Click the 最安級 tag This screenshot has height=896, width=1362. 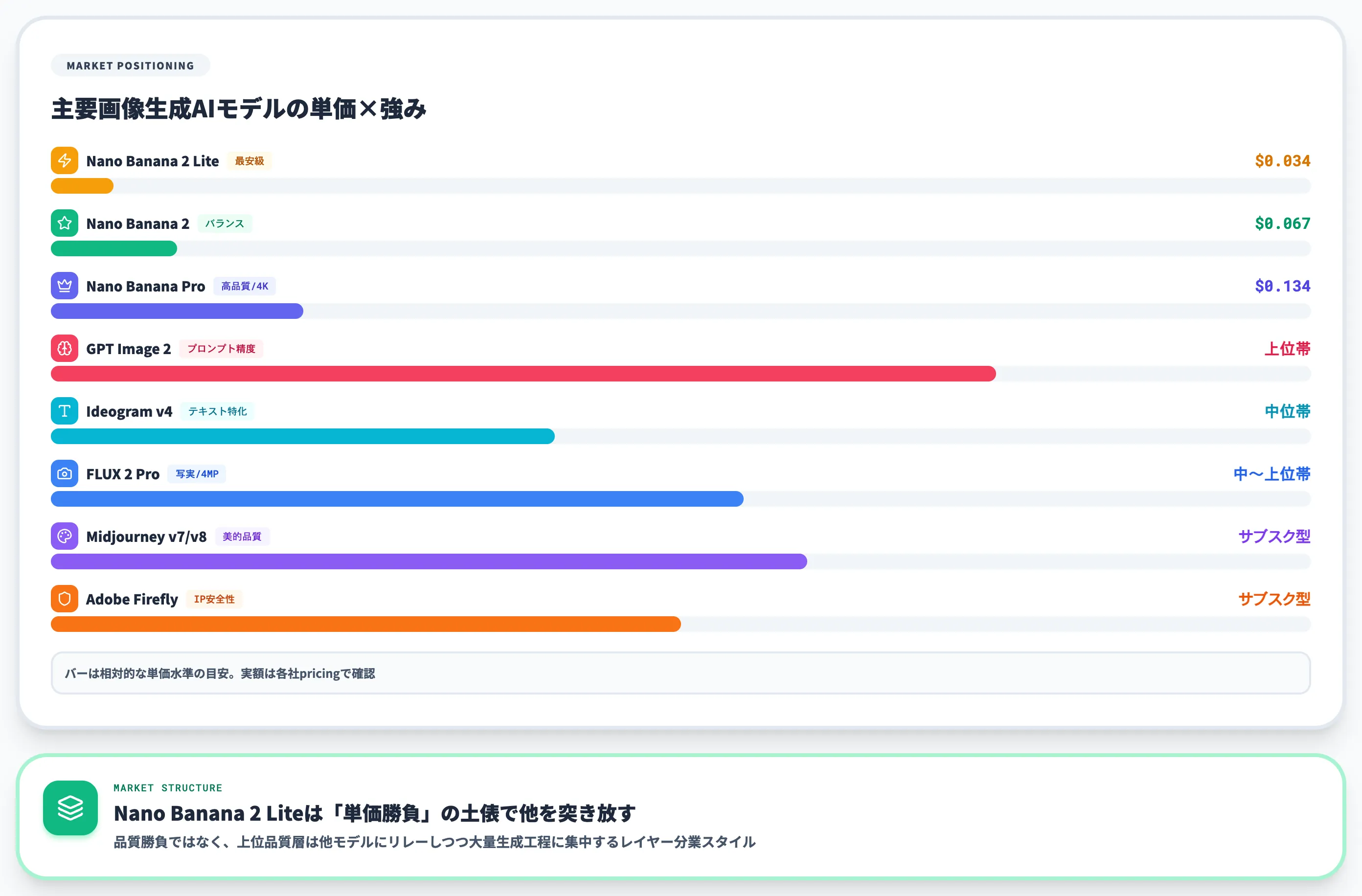pyautogui.click(x=250, y=161)
